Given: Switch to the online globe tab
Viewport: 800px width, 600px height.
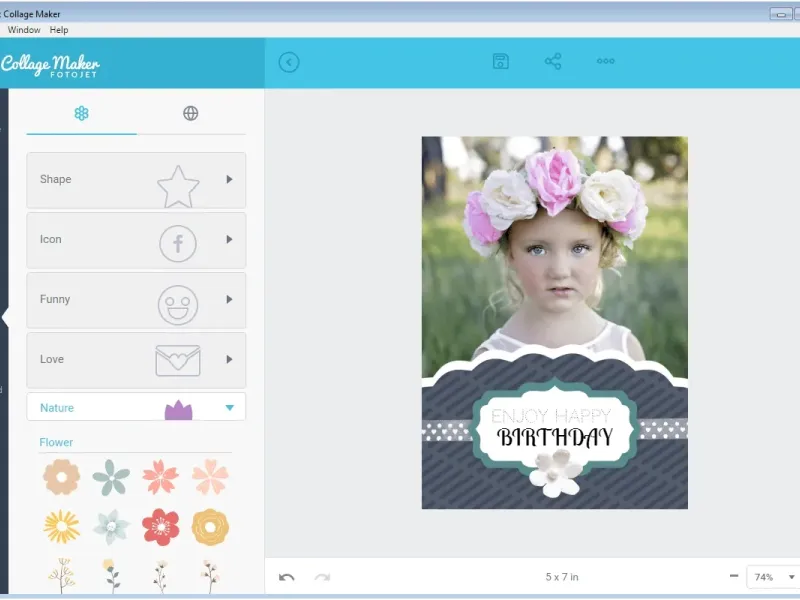Looking at the screenshot, I should [x=190, y=113].
